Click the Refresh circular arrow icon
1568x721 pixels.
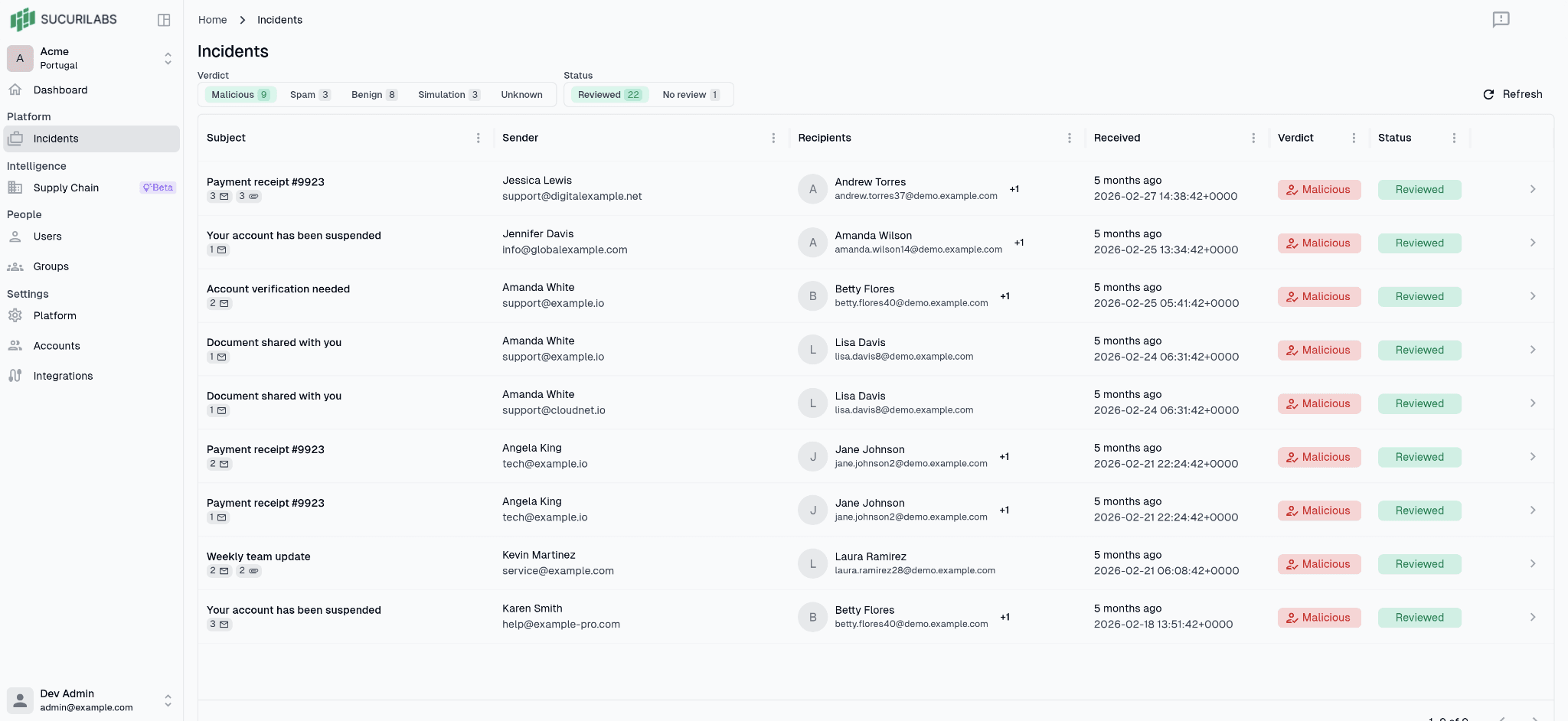click(x=1488, y=94)
